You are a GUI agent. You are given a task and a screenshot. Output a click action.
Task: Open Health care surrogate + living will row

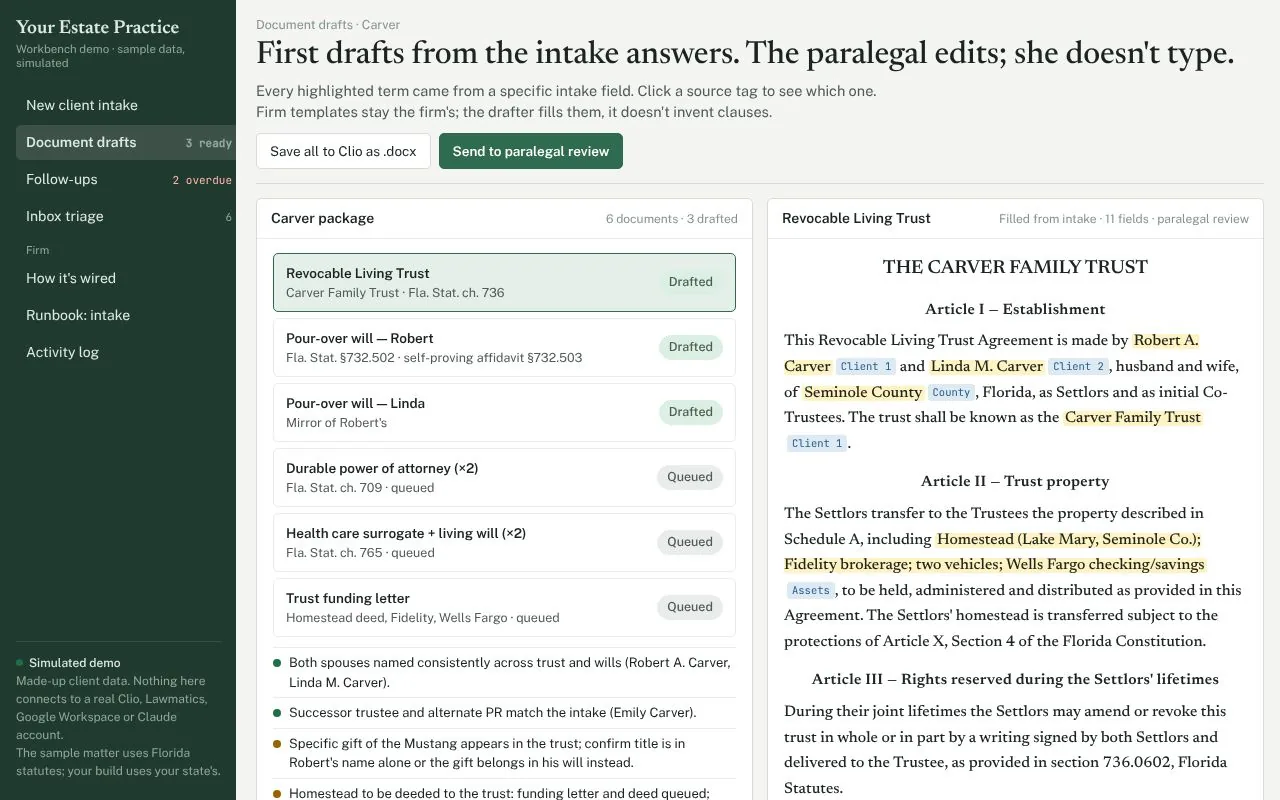coord(504,542)
